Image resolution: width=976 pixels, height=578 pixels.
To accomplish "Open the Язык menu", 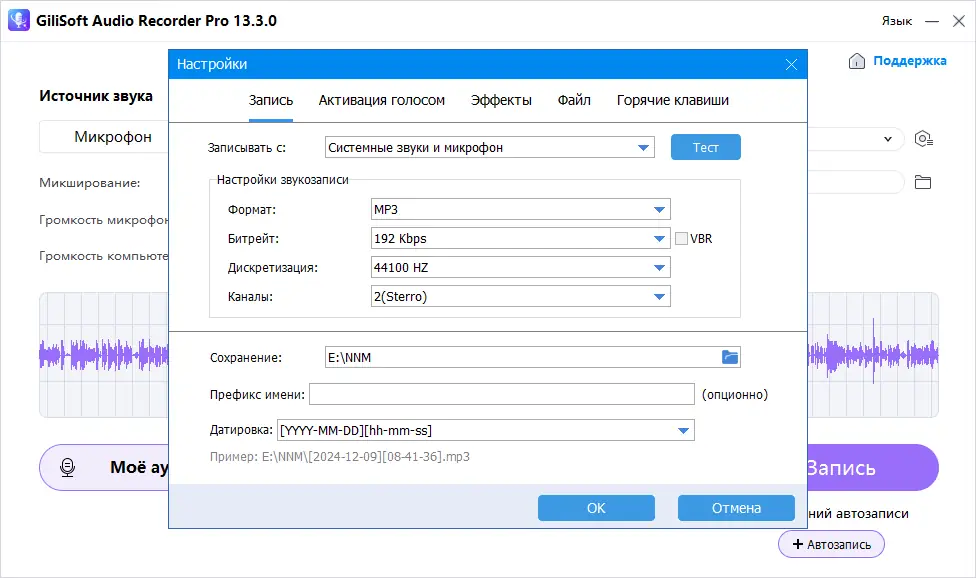I will coord(896,21).
